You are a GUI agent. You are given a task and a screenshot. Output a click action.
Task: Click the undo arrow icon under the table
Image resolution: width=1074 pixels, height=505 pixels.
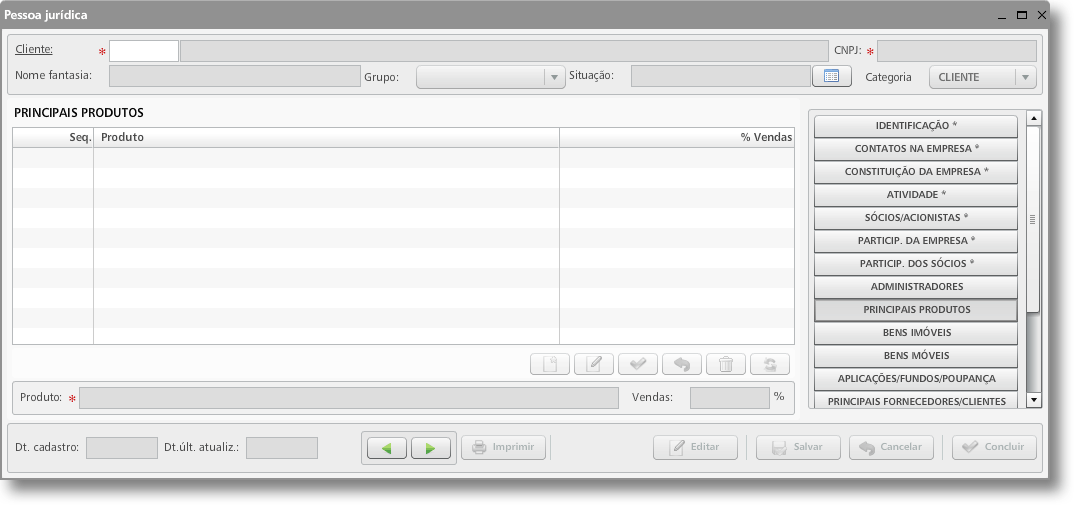[682, 364]
